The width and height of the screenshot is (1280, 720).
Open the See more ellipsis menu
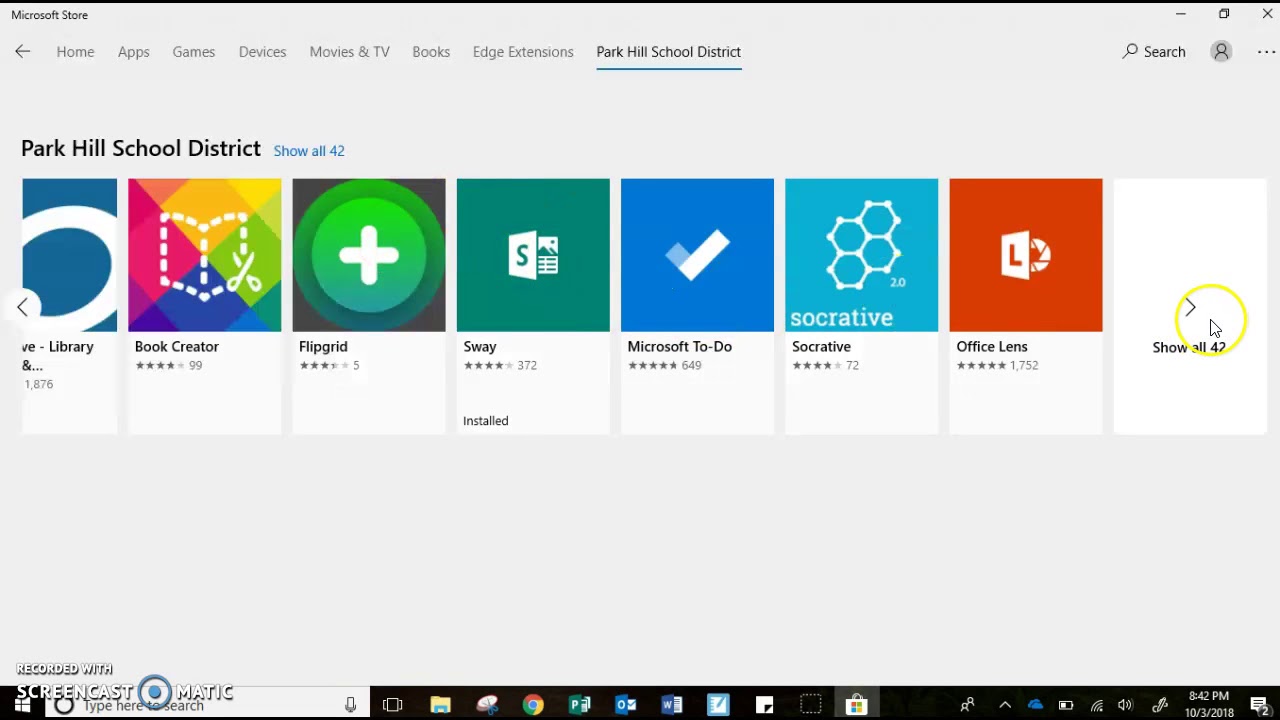(x=1266, y=52)
